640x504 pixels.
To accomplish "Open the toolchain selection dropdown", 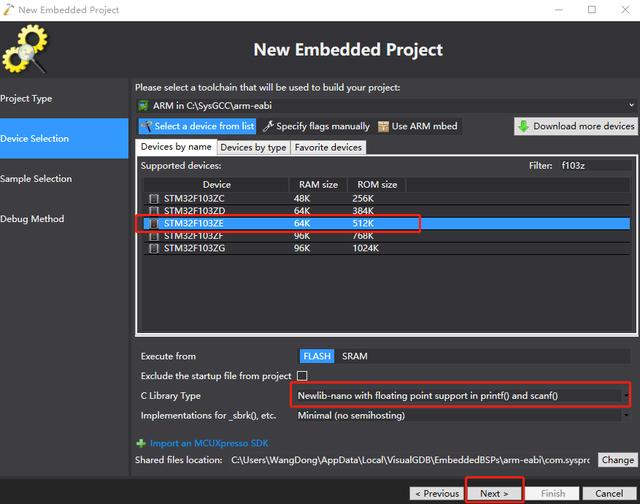I will pos(631,105).
